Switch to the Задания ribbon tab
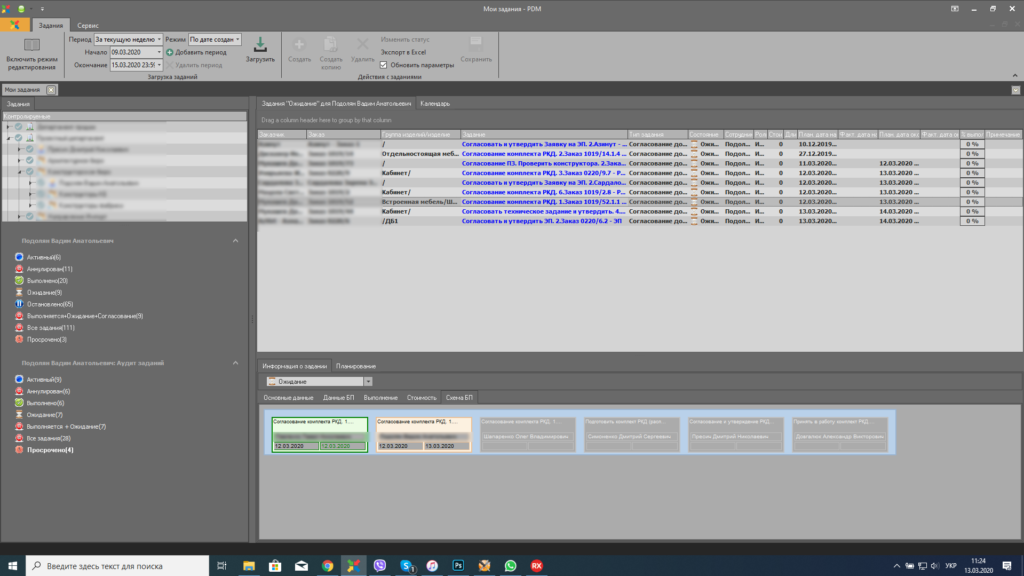This screenshot has height=576, width=1024. [50, 25]
